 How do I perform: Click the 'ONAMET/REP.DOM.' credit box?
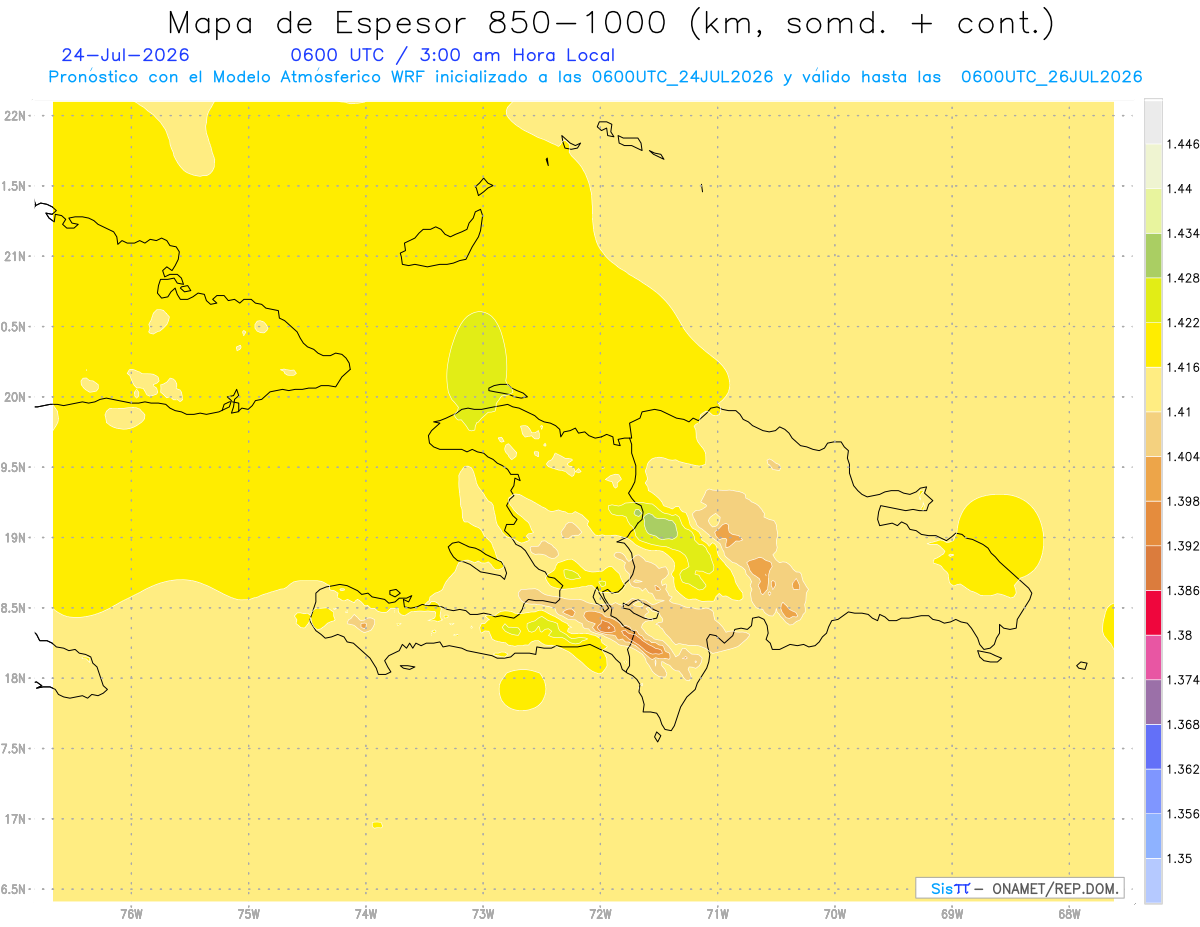[1020, 888]
